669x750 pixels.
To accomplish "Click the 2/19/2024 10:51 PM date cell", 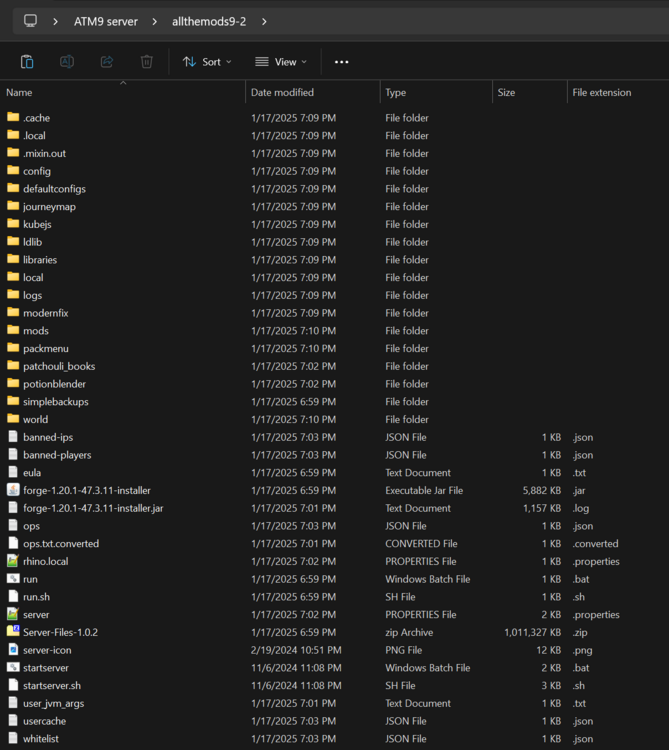I will tap(296, 650).
